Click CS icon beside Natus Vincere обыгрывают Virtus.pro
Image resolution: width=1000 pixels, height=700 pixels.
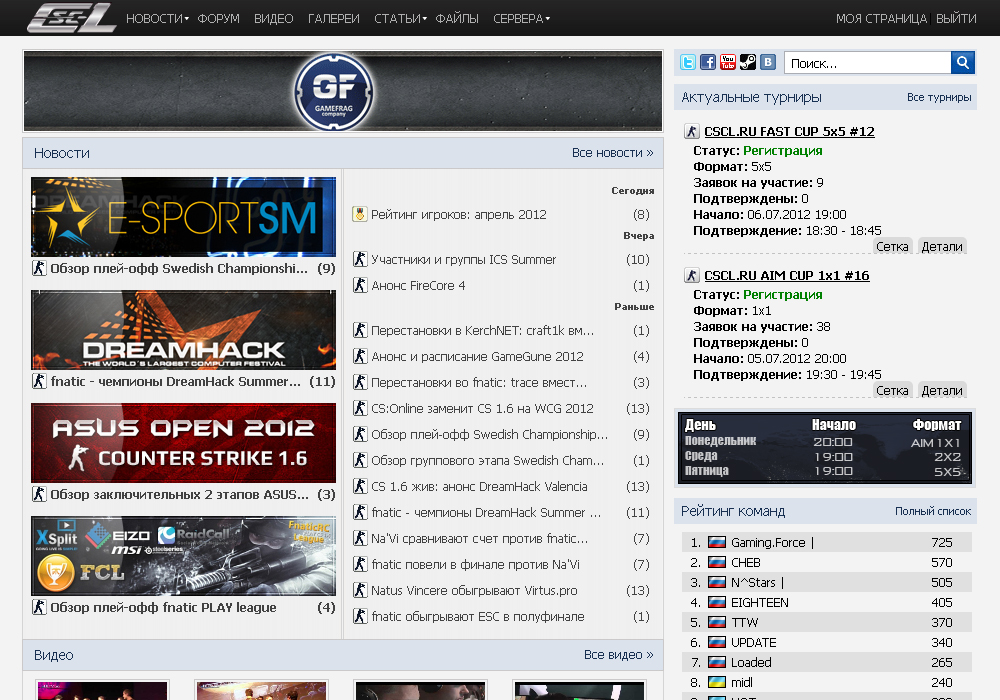point(360,590)
